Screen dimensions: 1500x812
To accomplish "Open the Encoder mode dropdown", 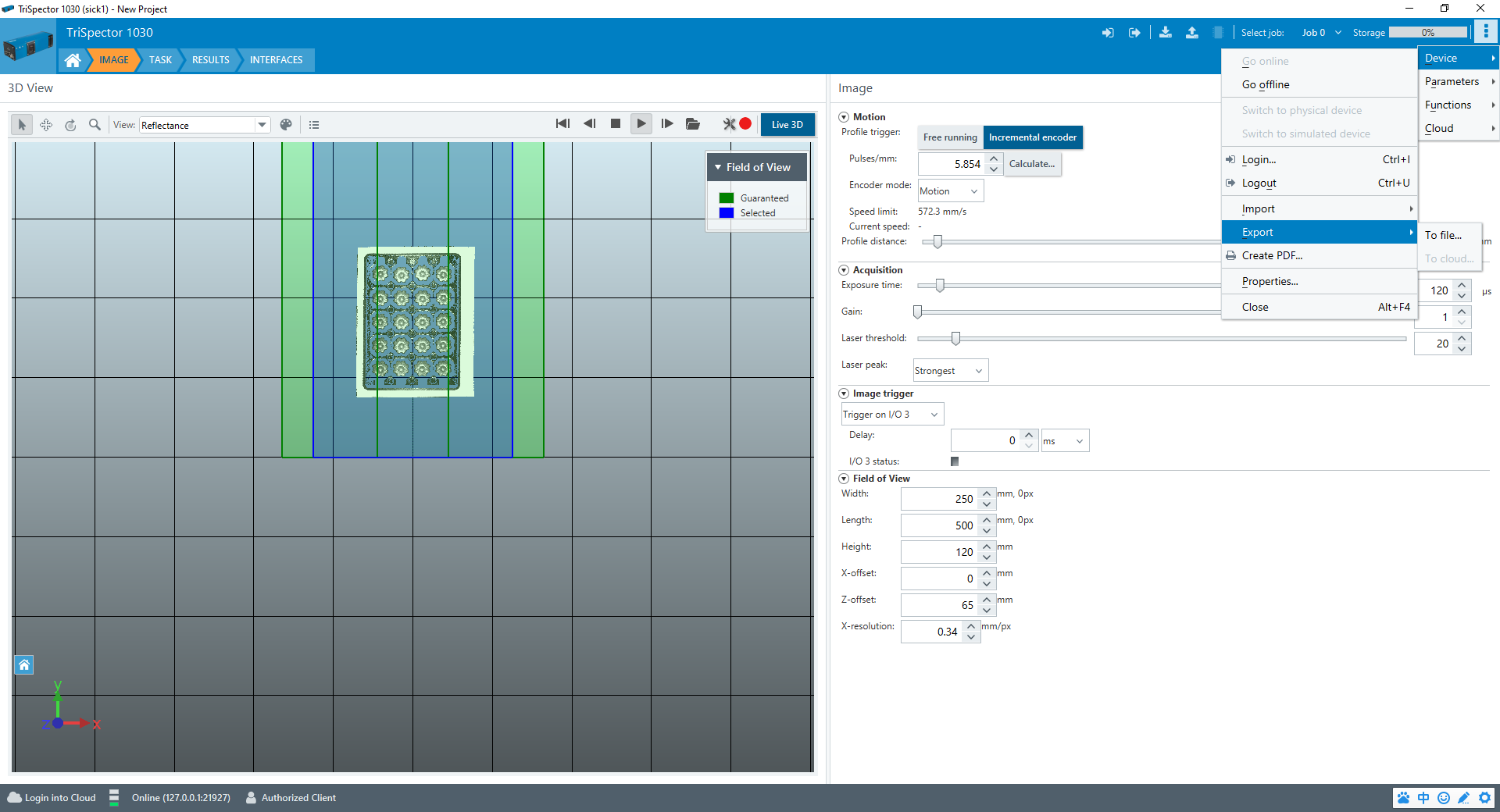I will (950, 191).
